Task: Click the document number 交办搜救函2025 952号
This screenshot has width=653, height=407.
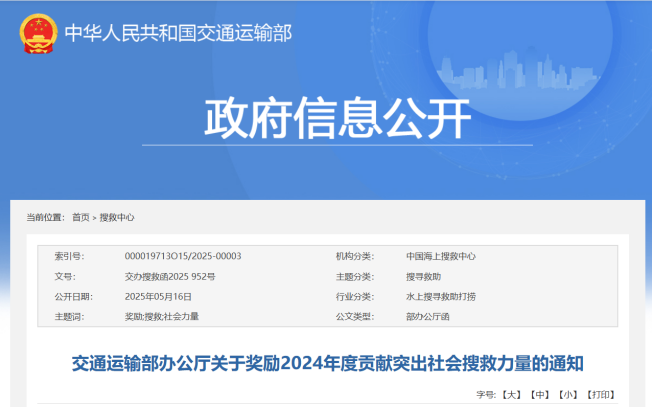Action: [x=169, y=276]
